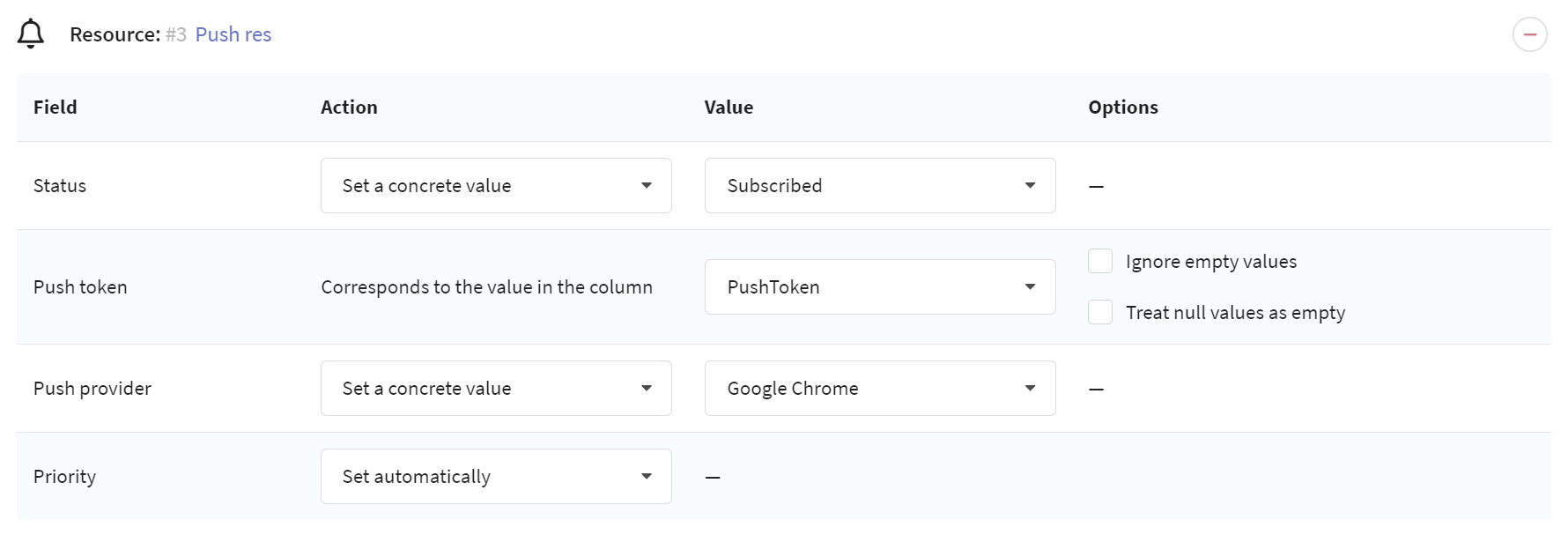Expand the Subscribed value dropdown
This screenshot has width=1568, height=535.
880,185
